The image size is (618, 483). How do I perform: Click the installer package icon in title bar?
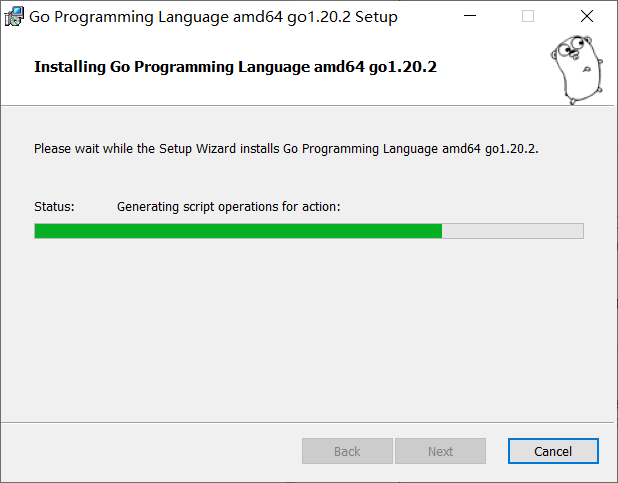point(14,17)
